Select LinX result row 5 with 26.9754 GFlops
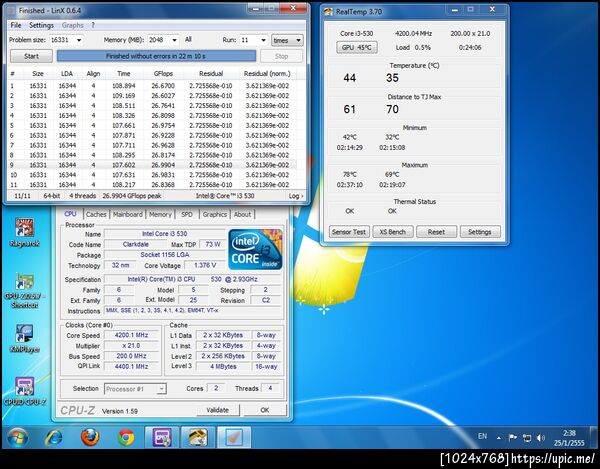 point(152,125)
